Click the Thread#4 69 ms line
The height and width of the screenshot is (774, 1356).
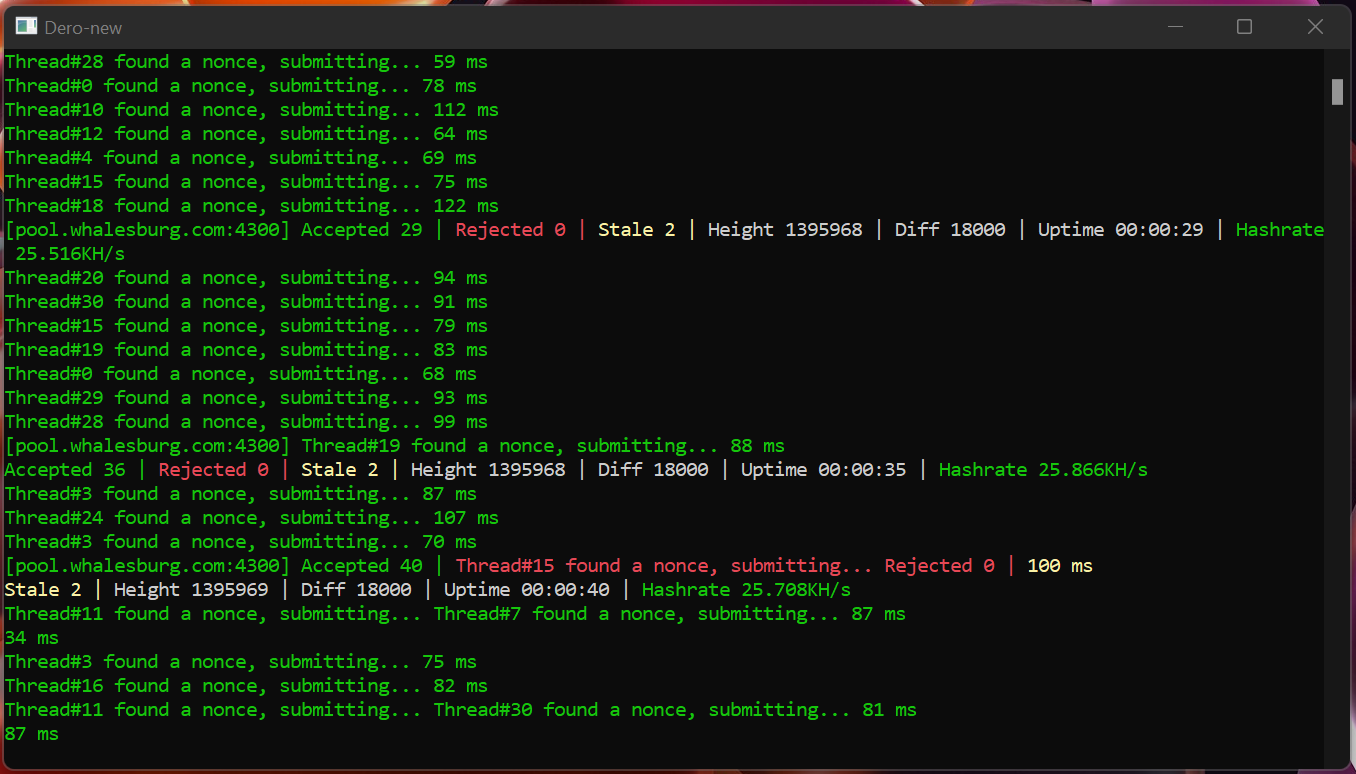click(241, 158)
